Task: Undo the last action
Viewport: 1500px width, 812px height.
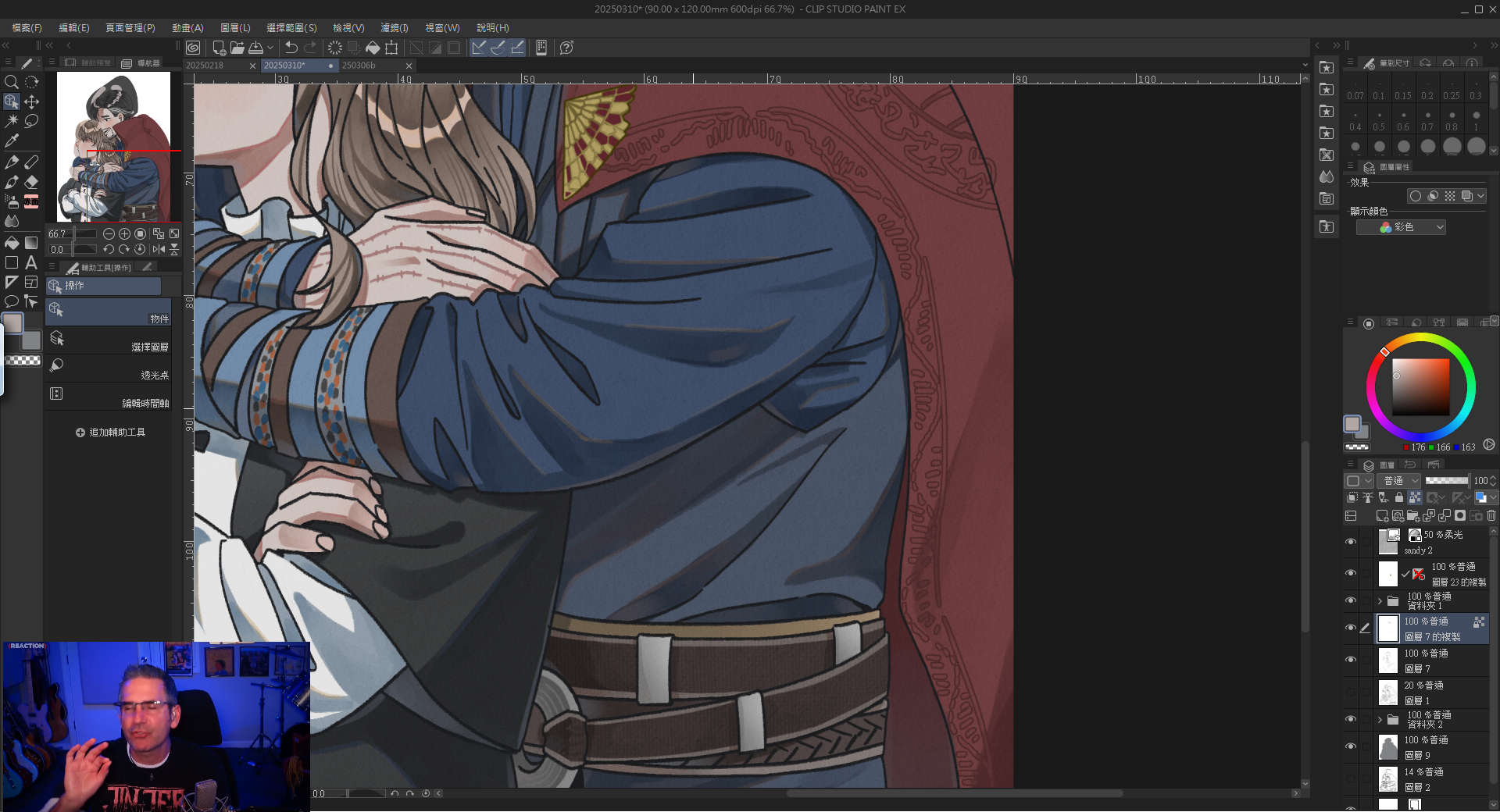Action: pyautogui.click(x=291, y=48)
